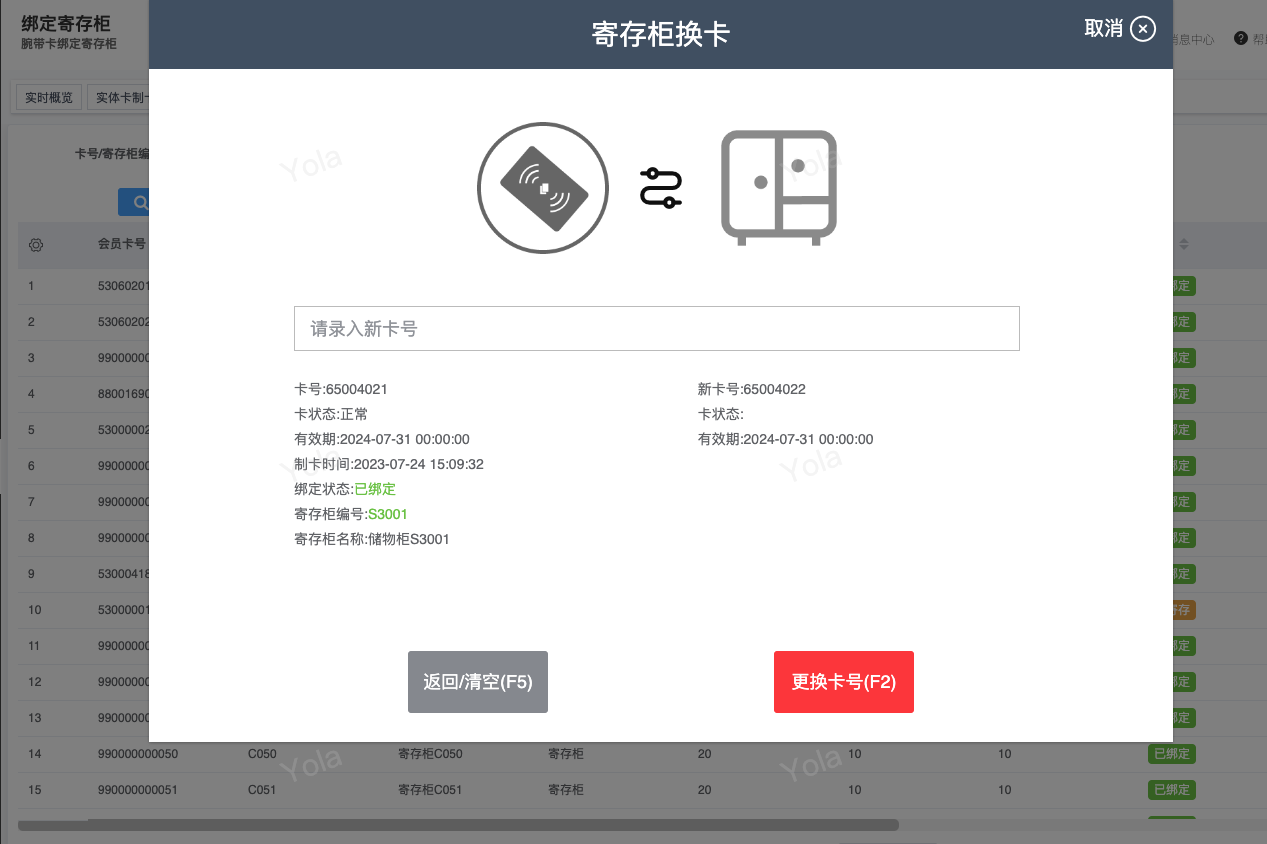
Task: Click the horizontal scrollbar at bottom
Action: click(x=458, y=825)
